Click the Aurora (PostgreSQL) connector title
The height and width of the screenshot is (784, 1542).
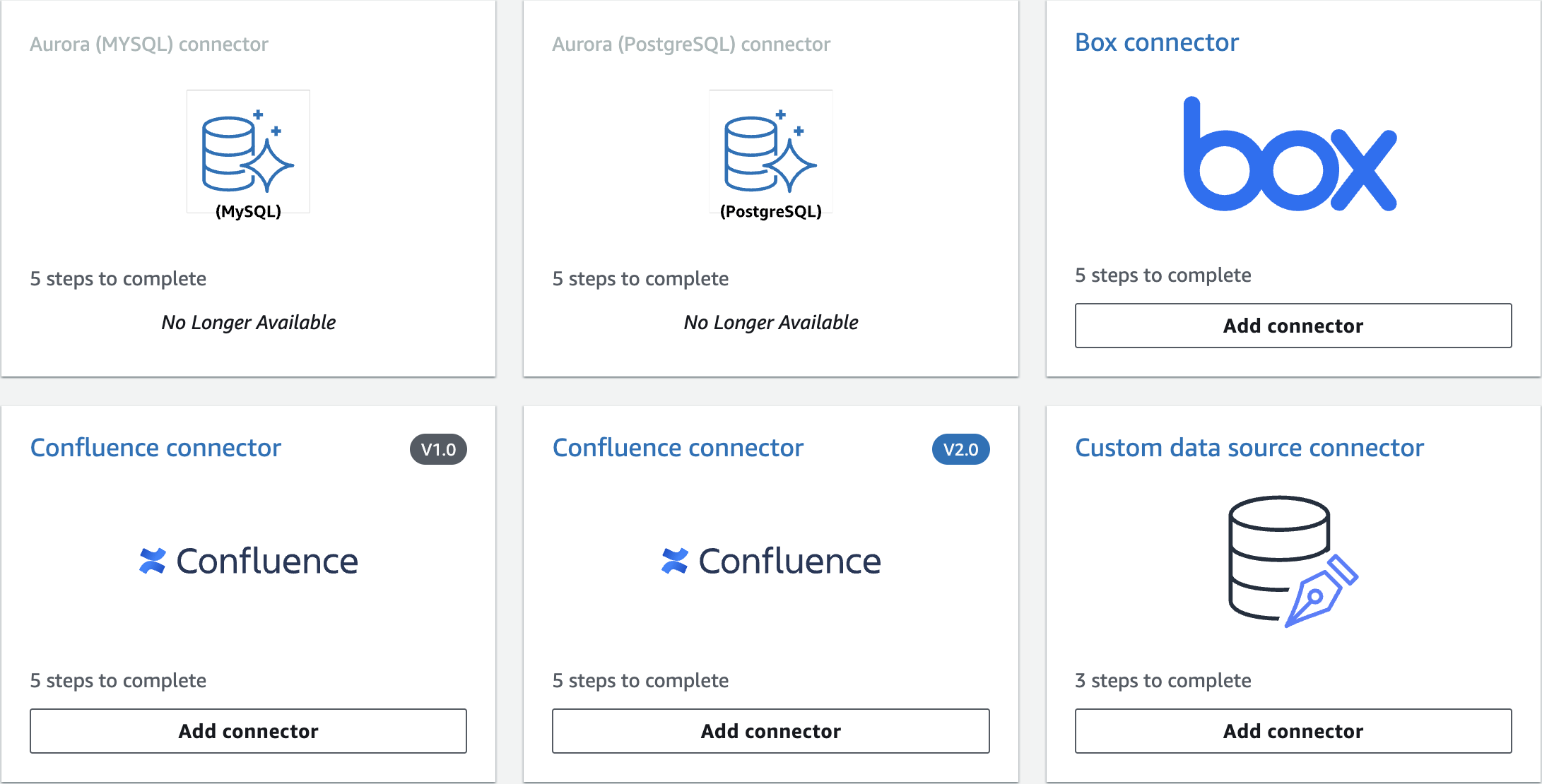tap(690, 44)
